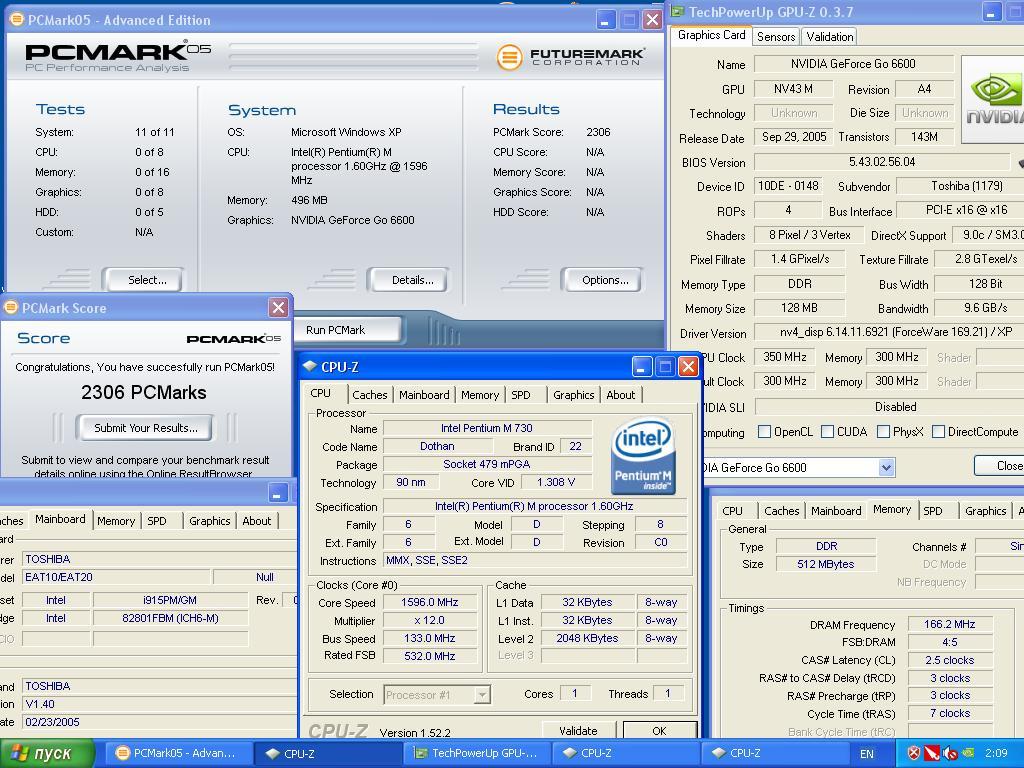Switch to the Mainboard tab in front CPU-Z
This screenshot has height=768, width=1024.
424,395
